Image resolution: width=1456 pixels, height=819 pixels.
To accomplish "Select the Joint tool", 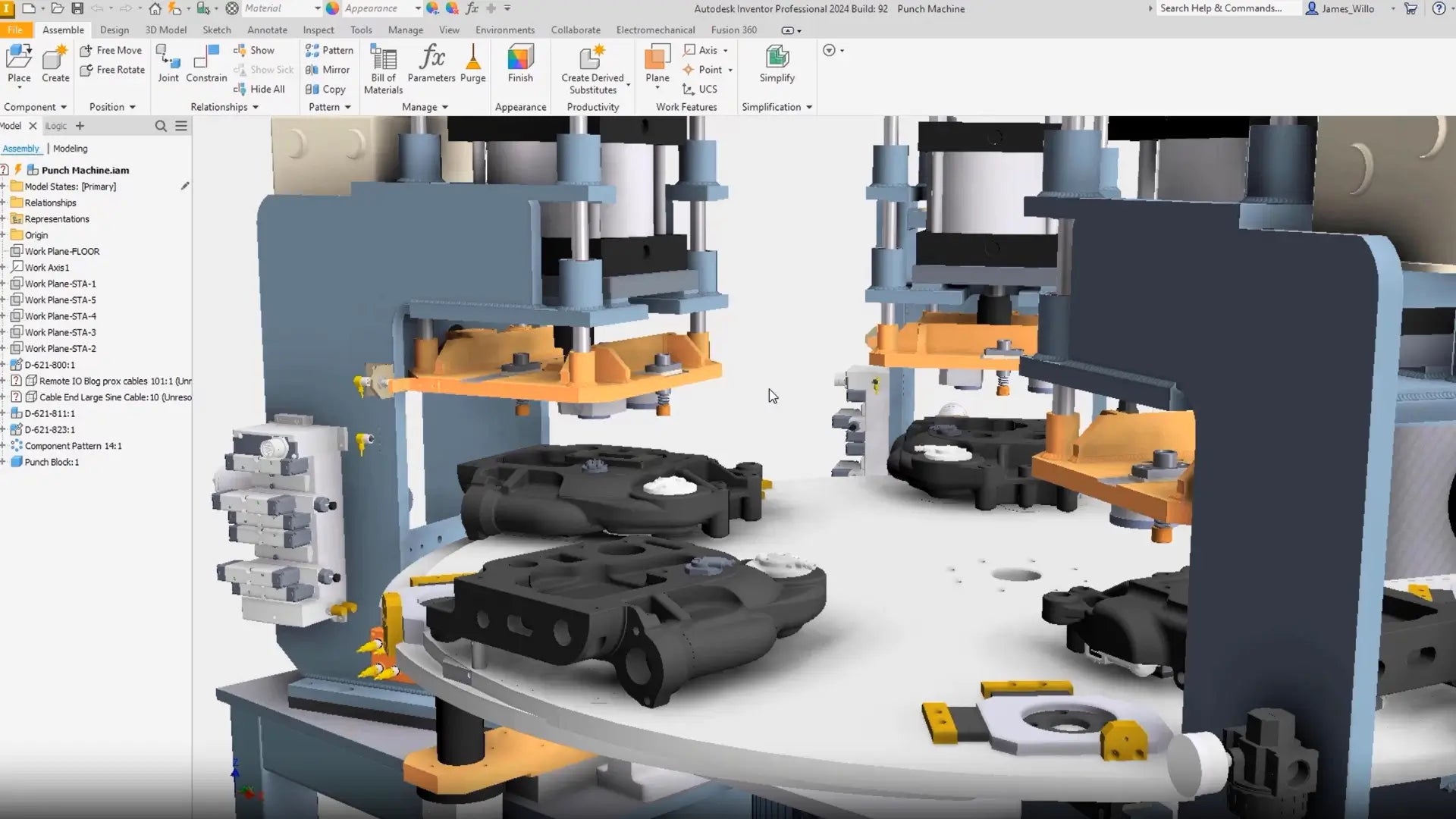I will click(x=168, y=58).
